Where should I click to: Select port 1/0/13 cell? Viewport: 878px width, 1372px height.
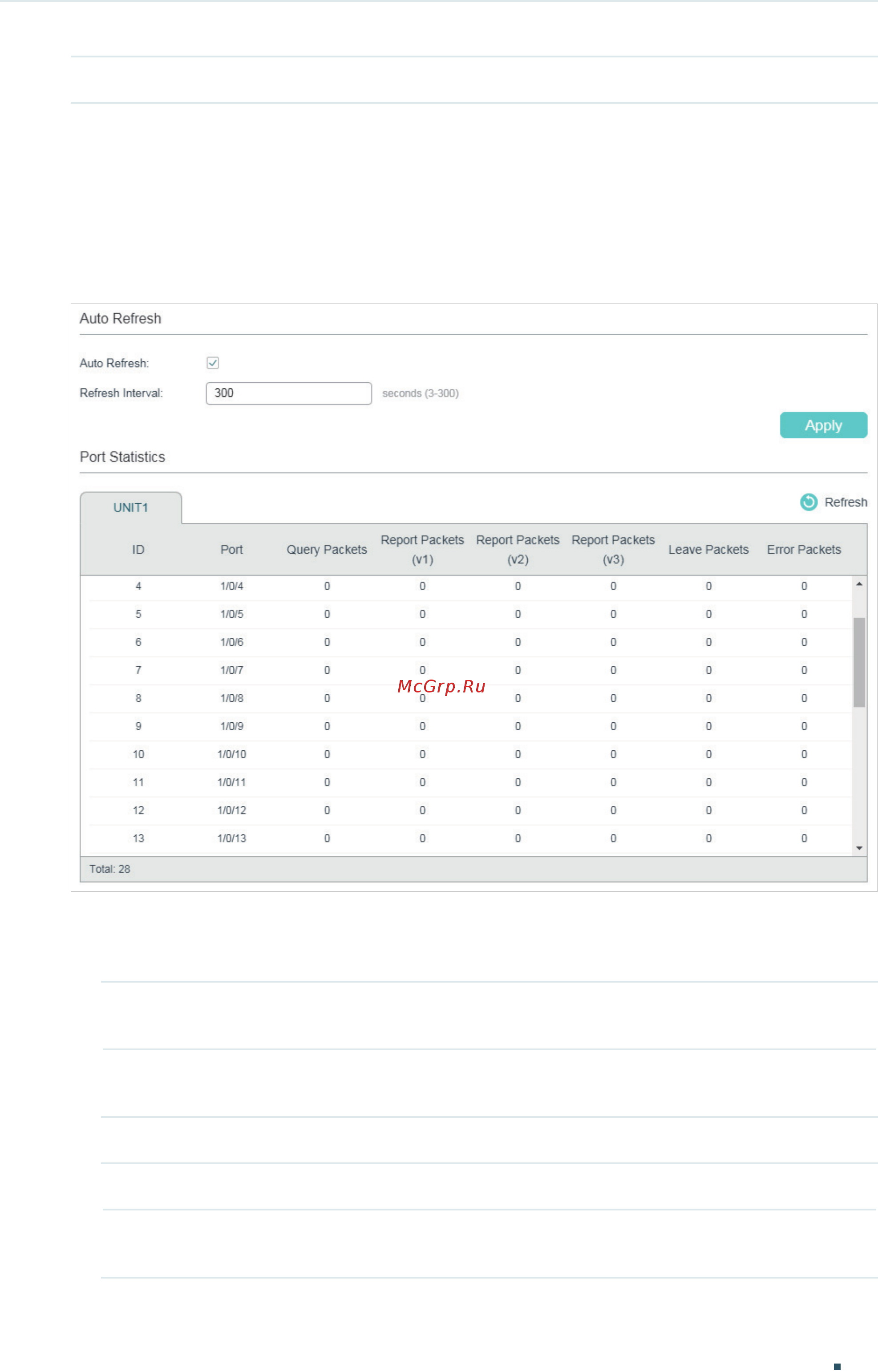231,838
